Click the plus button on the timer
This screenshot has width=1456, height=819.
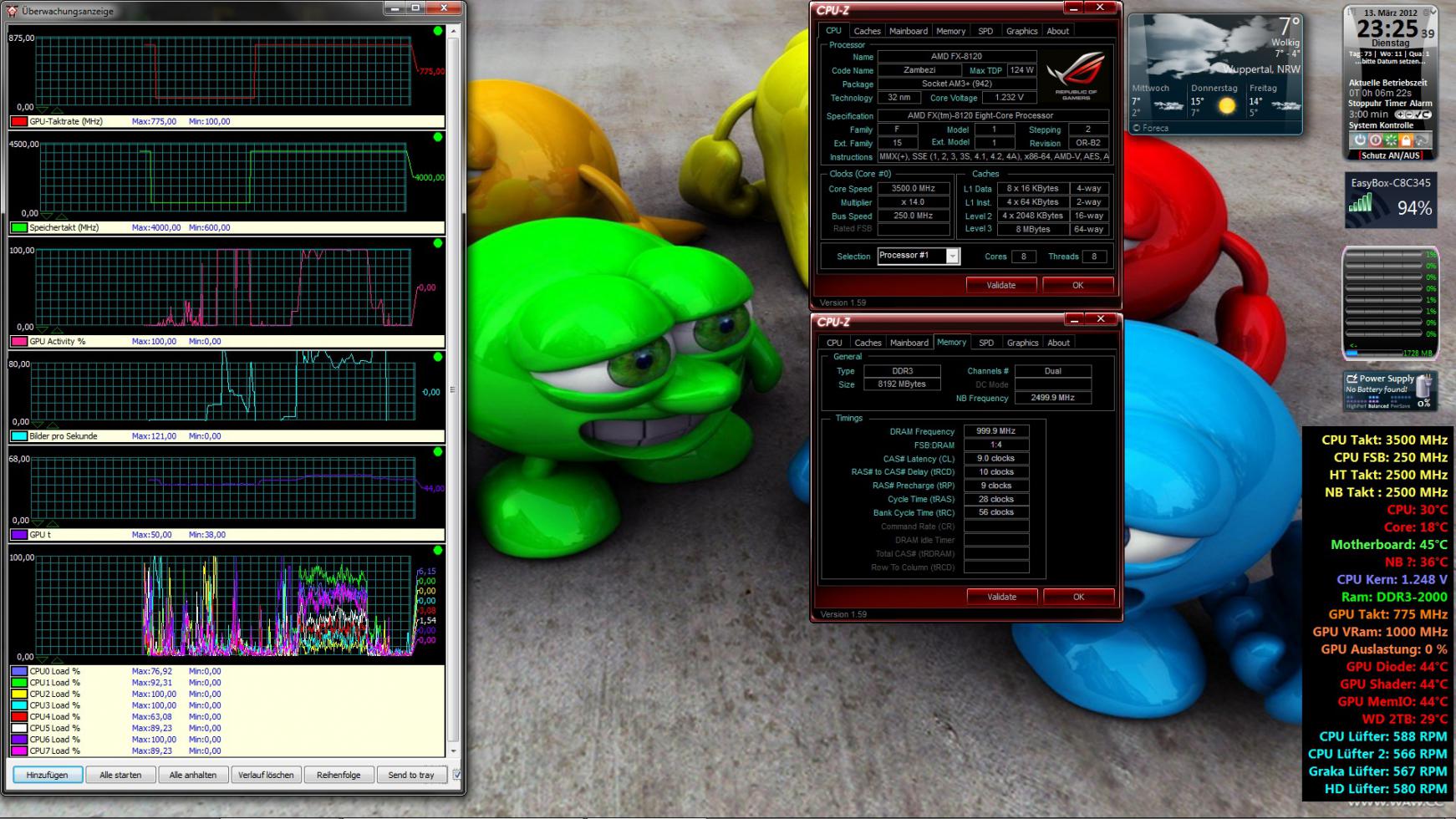coord(1400,114)
